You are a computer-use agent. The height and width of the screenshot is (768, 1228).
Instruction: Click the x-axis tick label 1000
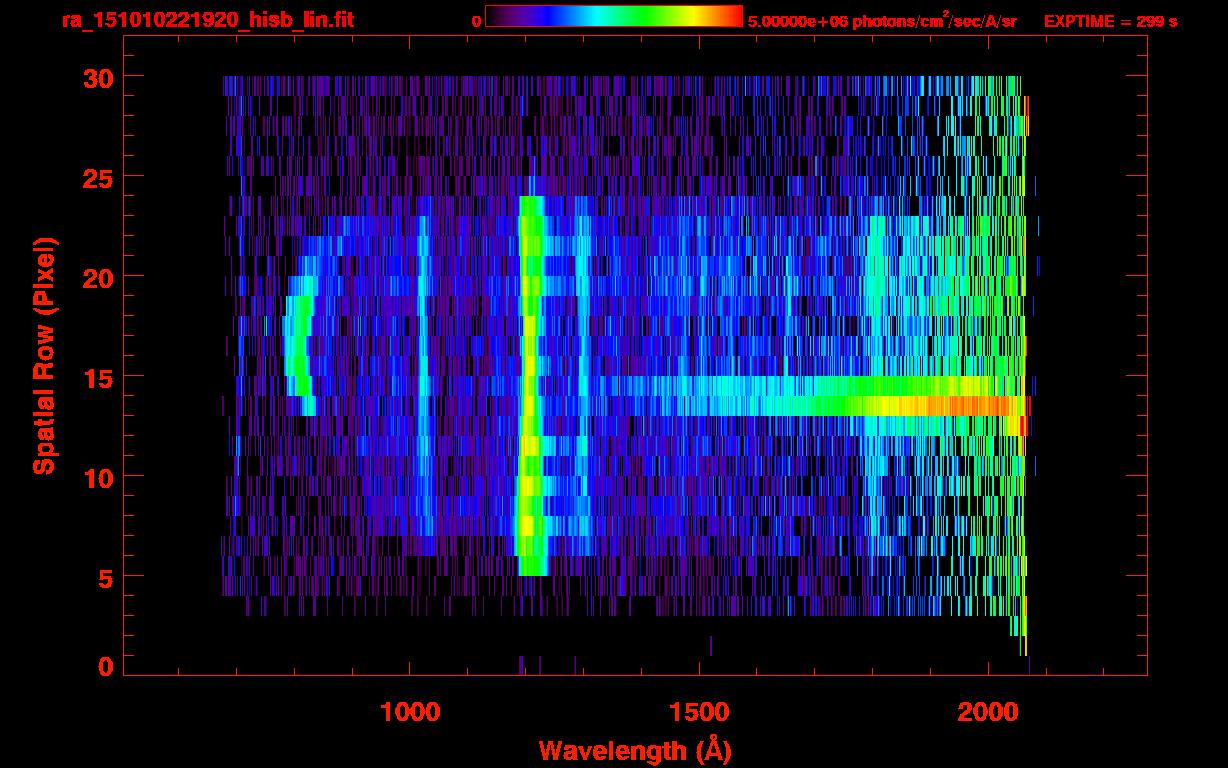click(x=410, y=712)
